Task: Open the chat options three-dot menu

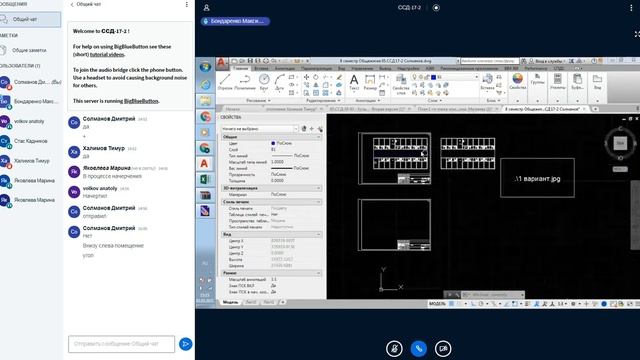Action: coord(187,4)
